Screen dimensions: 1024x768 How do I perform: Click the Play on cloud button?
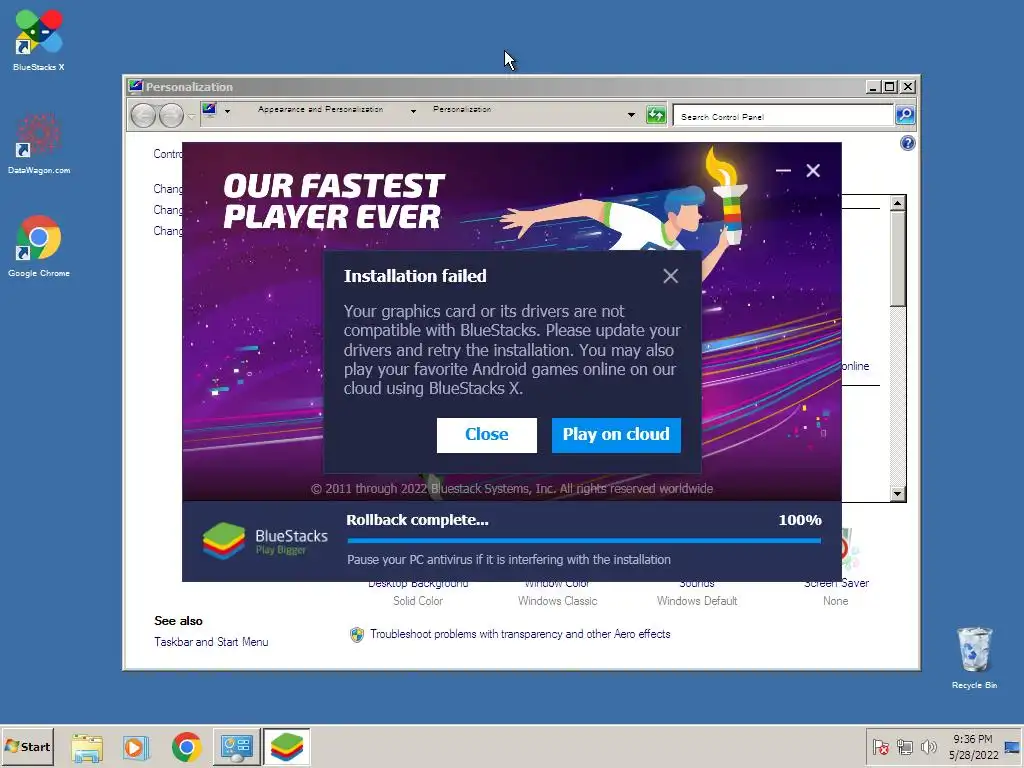(x=616, y=435)
